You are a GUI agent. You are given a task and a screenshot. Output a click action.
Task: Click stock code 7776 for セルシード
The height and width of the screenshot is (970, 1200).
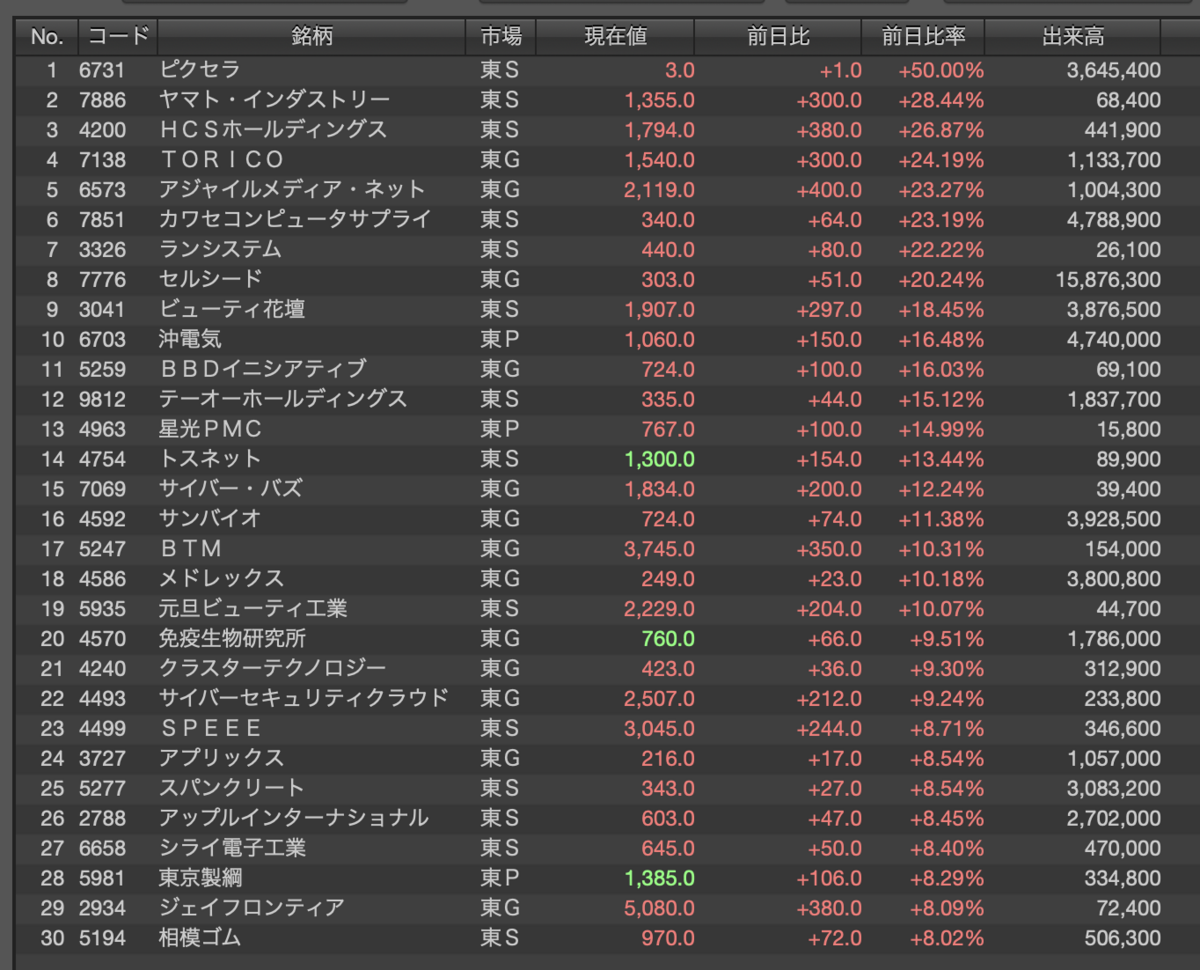pos(103,279)
